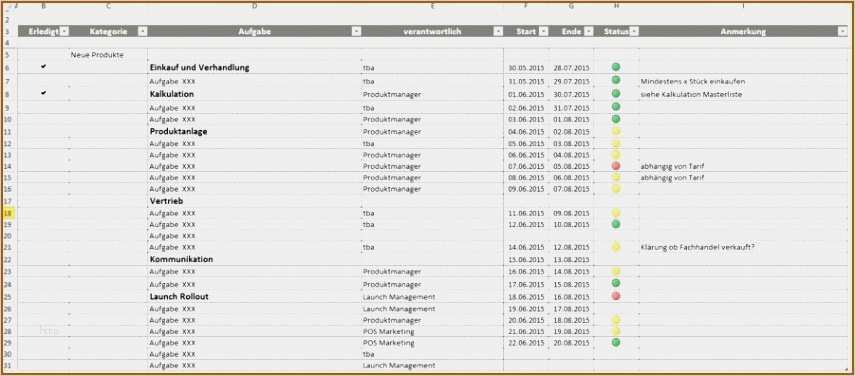
Task: Click the green status dot in row 24
Action: 616,283
